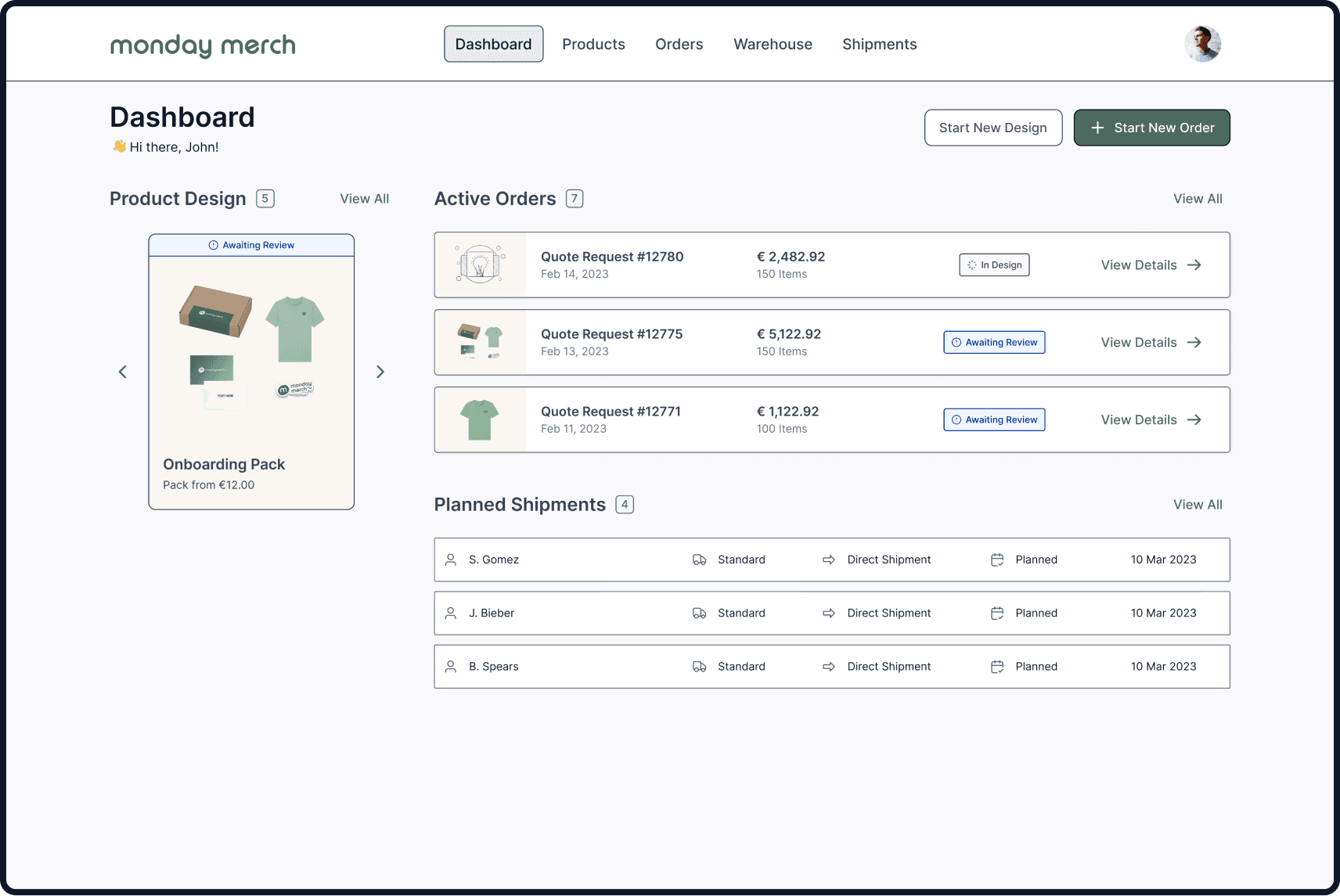The width and height of the screenshot is (1340, 896).
Task: Click the monday merch logo
Action: point(203,45)
